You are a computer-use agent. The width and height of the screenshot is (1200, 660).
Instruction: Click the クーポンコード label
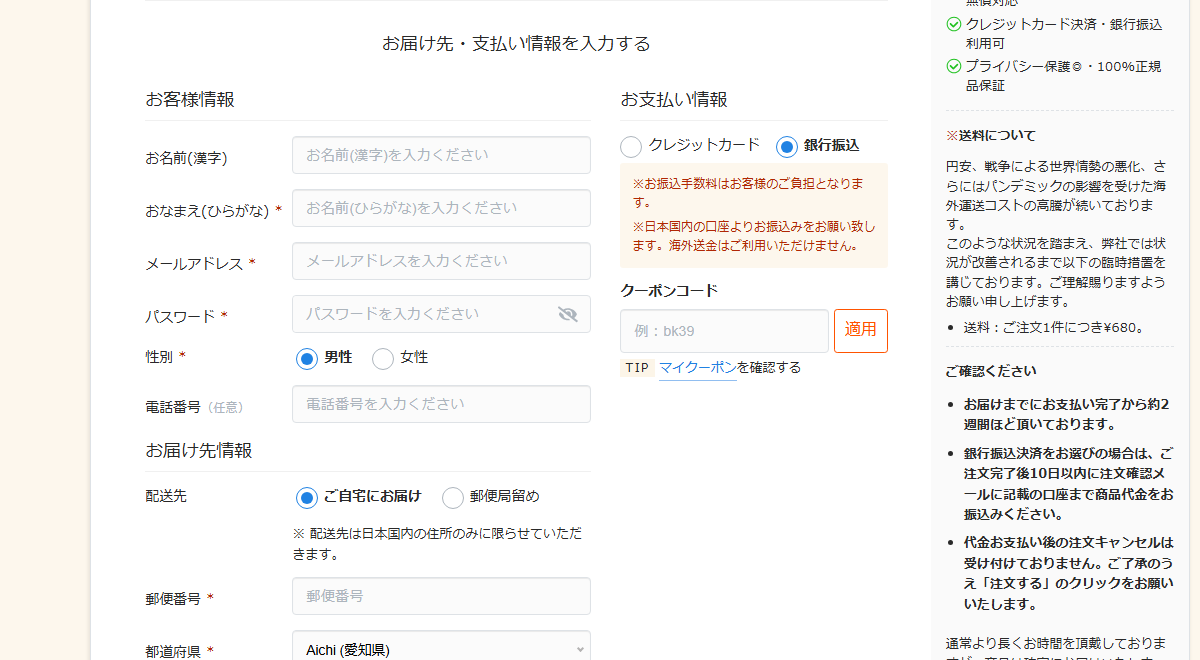point(669,290)
